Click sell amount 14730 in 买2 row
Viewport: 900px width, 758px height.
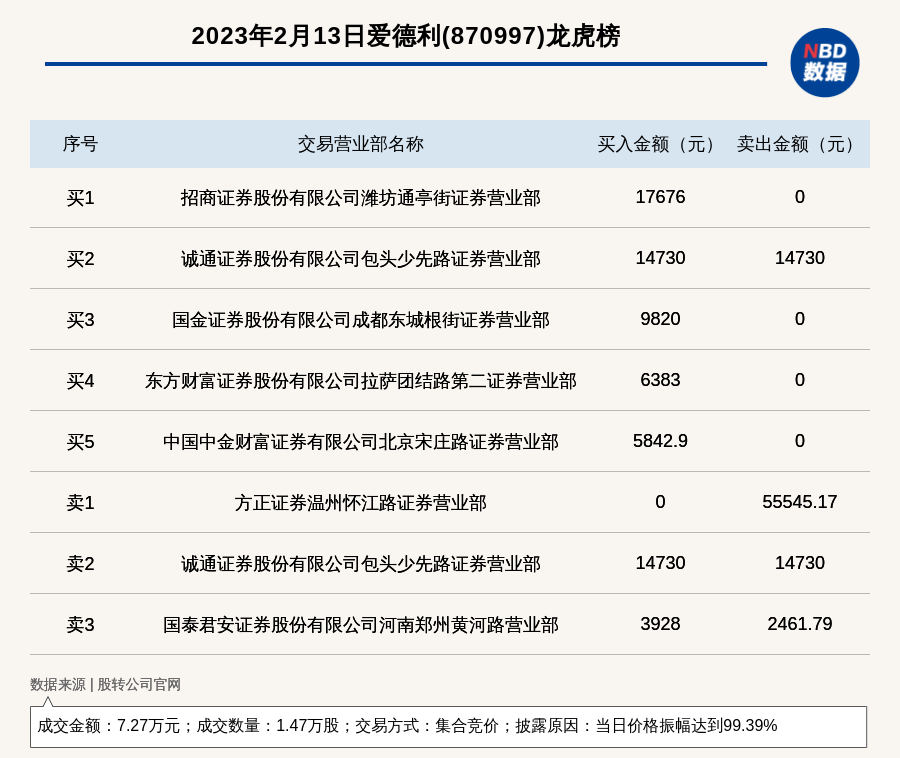(800, 258)
